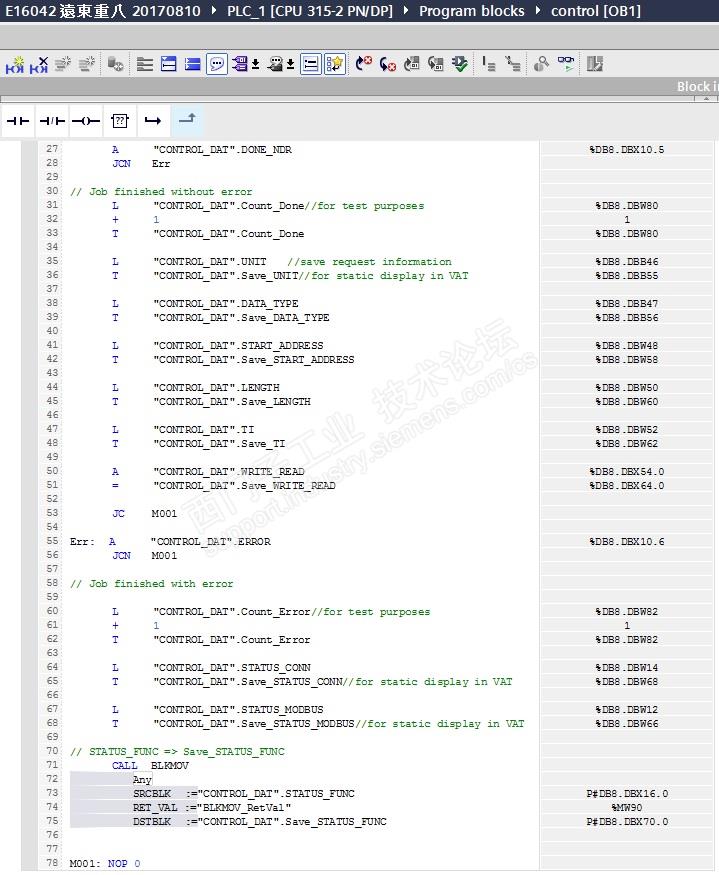Image resolution: width=719 pixels, height=875 pixels.
Task: Click "CONTROL_DAT".DONE_NDR on line 27
Action: tap(223, 150)
